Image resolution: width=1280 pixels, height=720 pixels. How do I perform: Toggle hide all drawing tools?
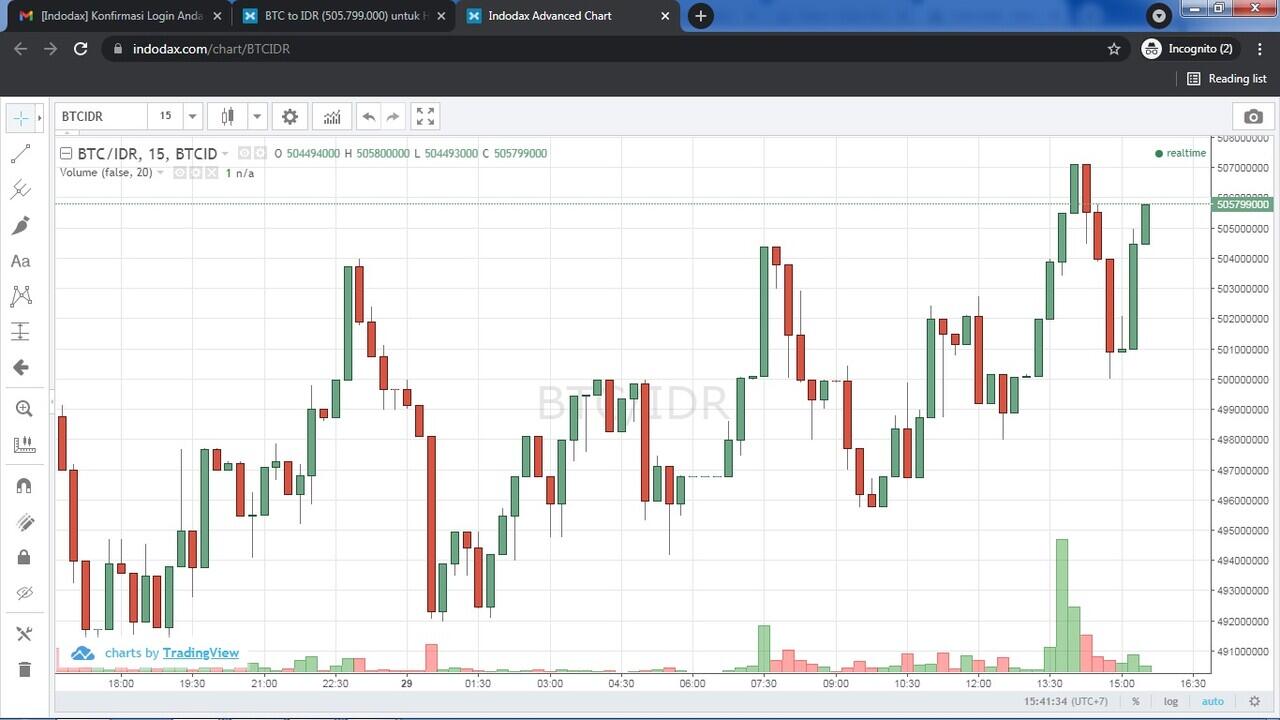tap(24, 593)
